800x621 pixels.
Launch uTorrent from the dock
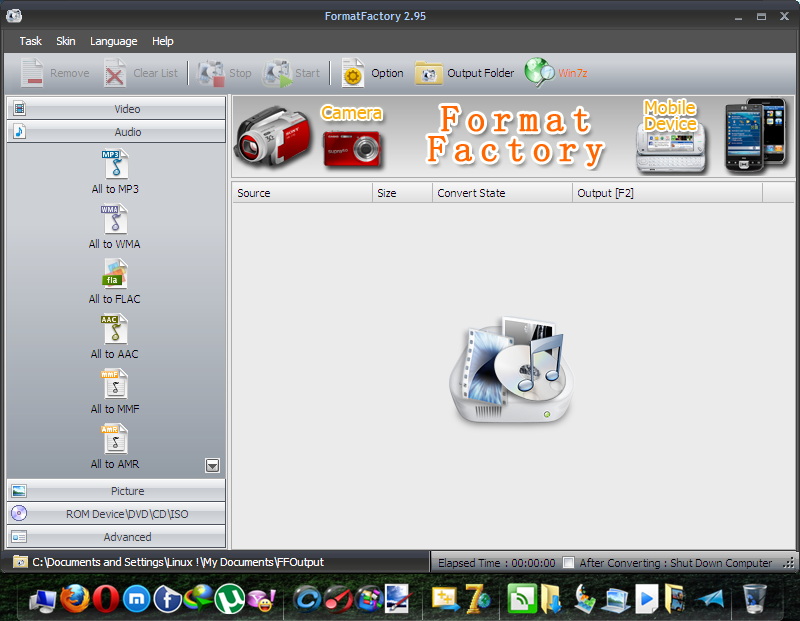pos(230,598)
